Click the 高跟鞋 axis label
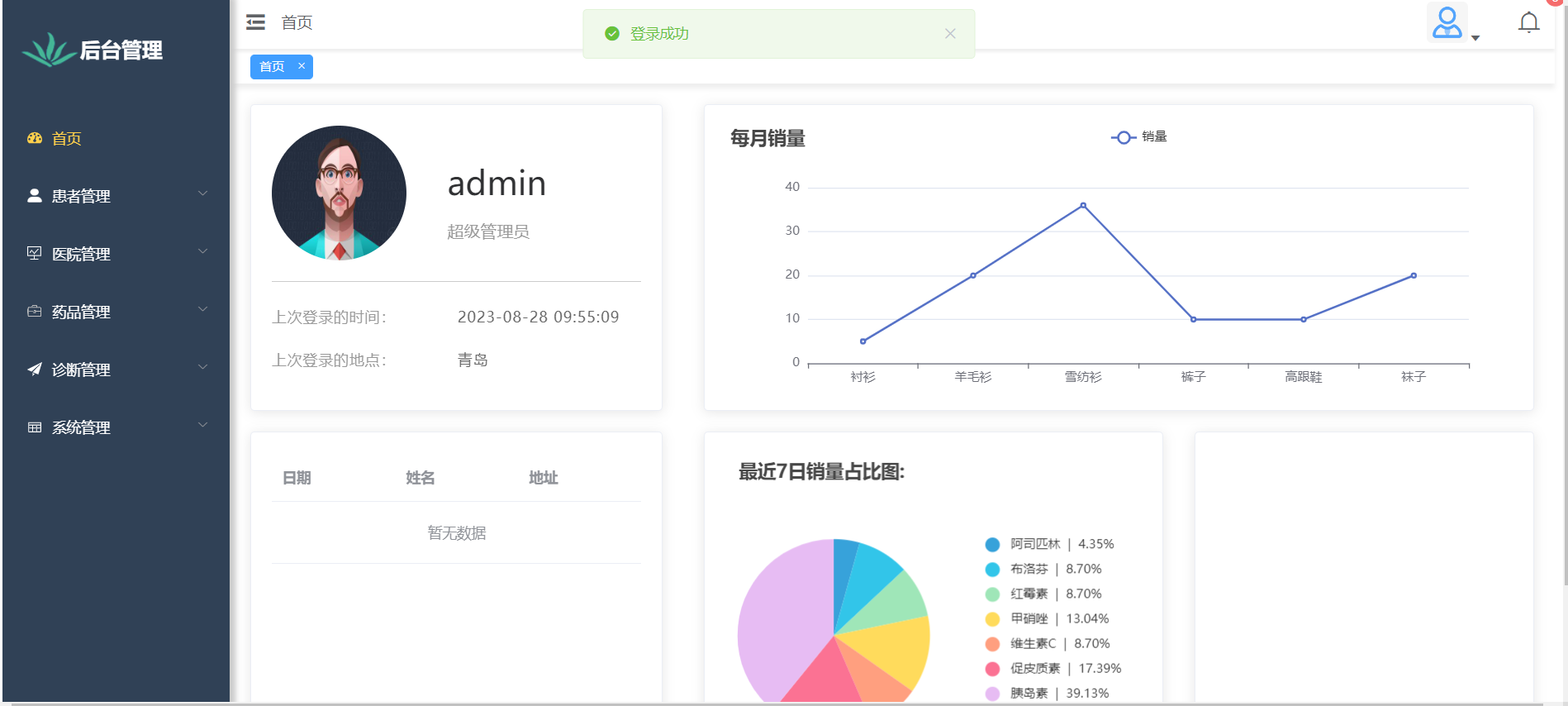This screenshot has height=706, width=1568. pyautogui.click(x=1303, y=377)
